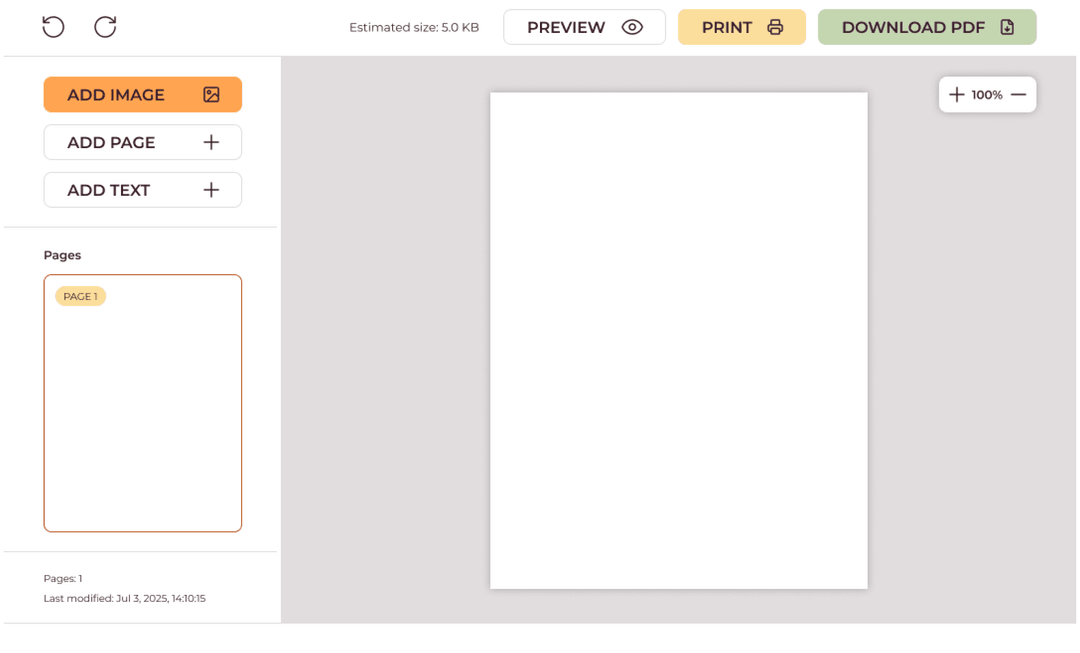
Task: Add a new page to the document
Action: pyautogui.click(x=142, y=142)
